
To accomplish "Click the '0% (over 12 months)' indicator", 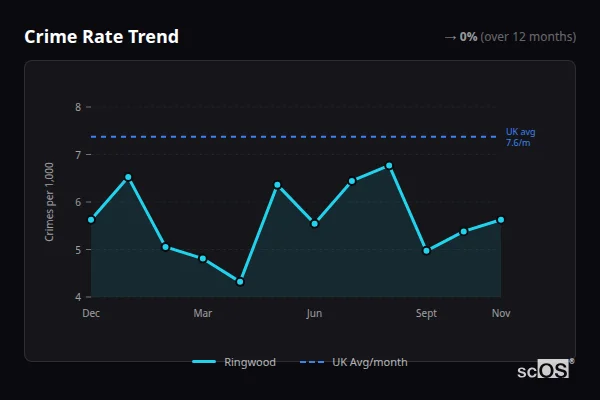I will (x=510, y=37).
